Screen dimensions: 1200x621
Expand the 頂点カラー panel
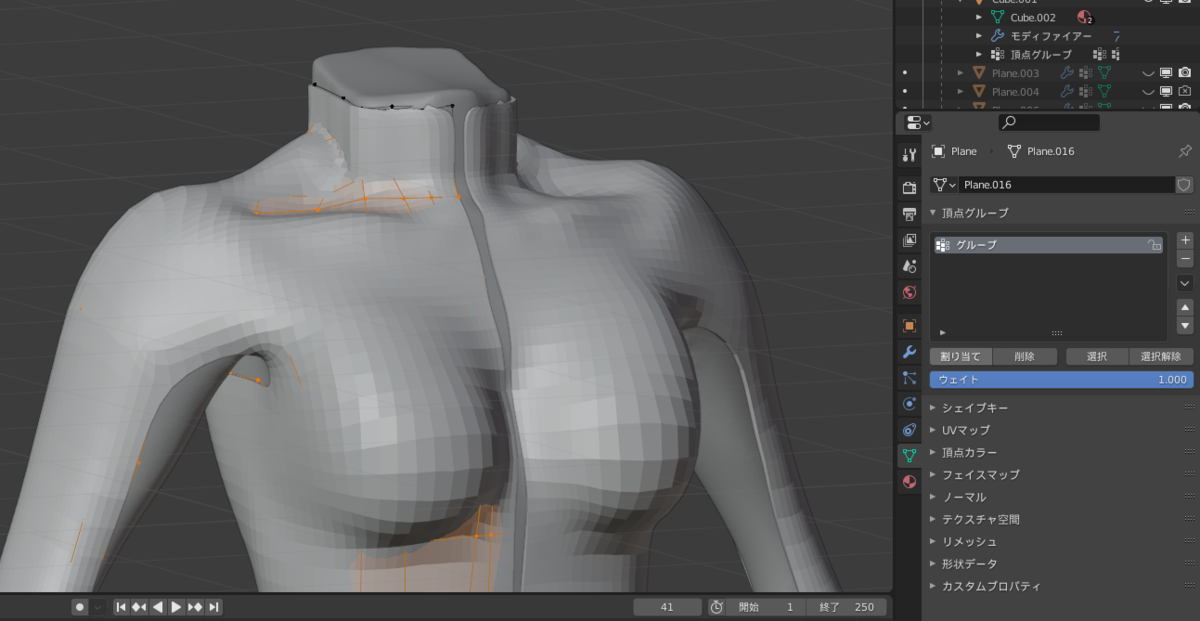933,452
